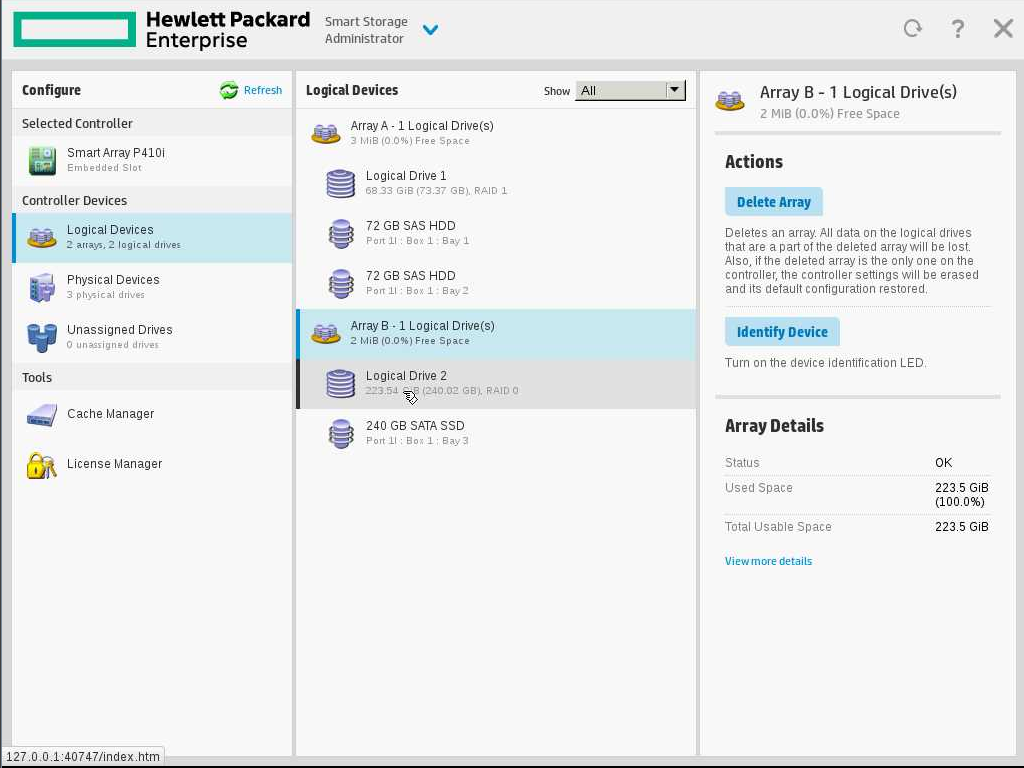Click the Physical Devices sidebar icon
Viewport: 1024px width, 768px height.
[42, 287]
